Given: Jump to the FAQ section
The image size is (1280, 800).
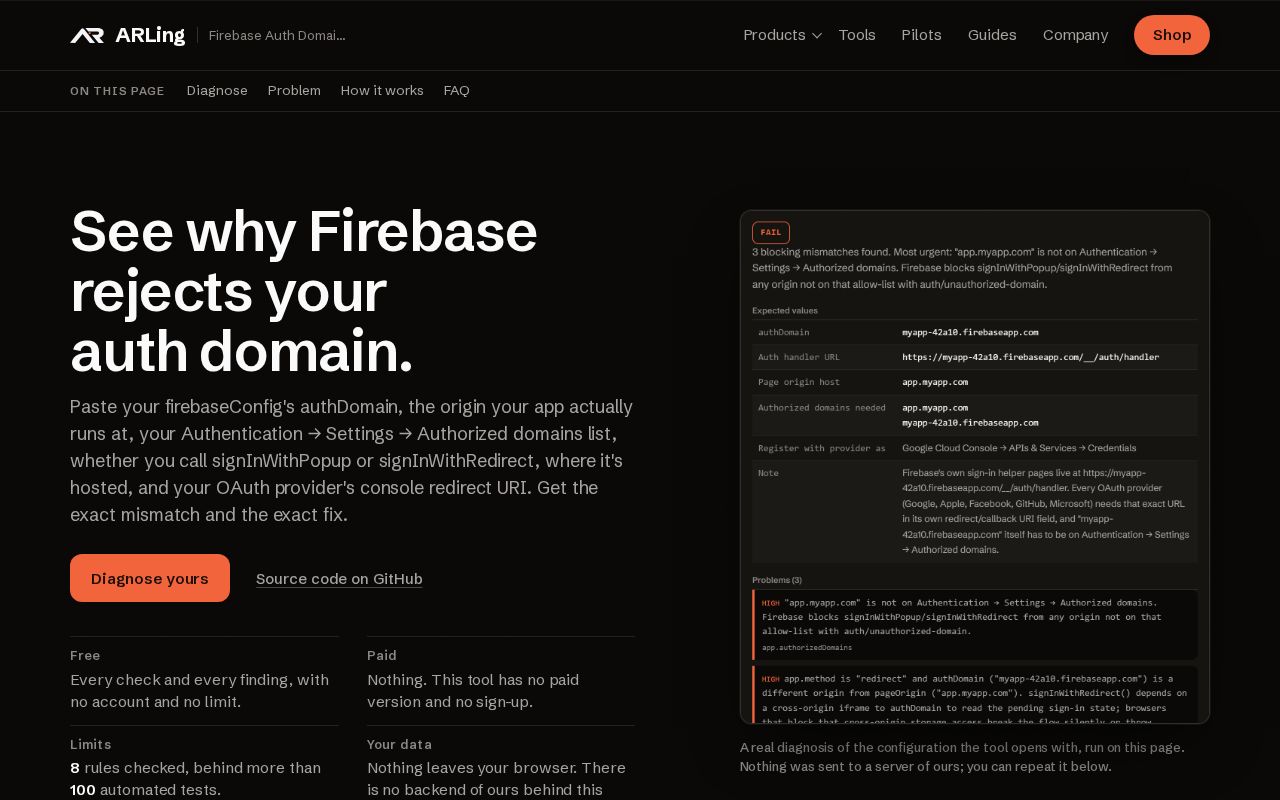Looking at the screenshot, I should pos(457,90).
